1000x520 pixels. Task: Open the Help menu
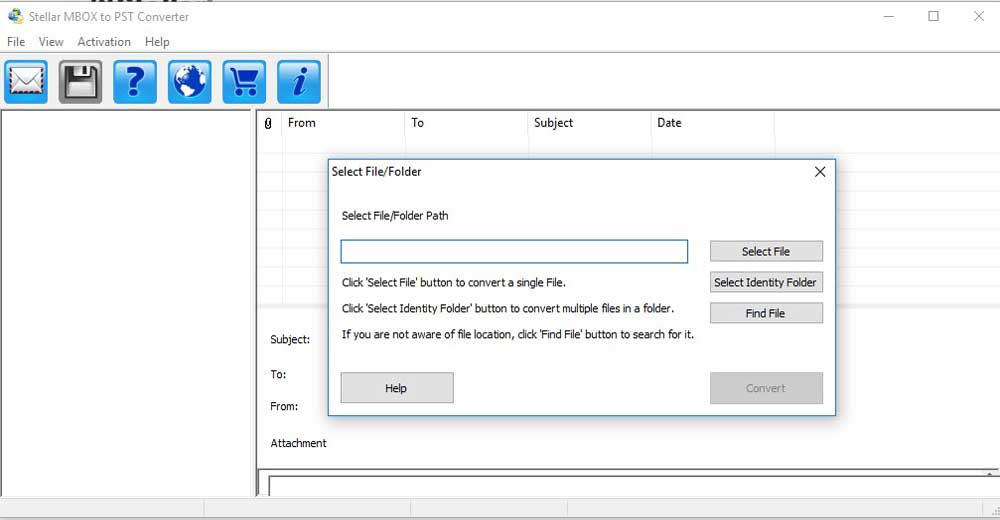click(157, 41)
